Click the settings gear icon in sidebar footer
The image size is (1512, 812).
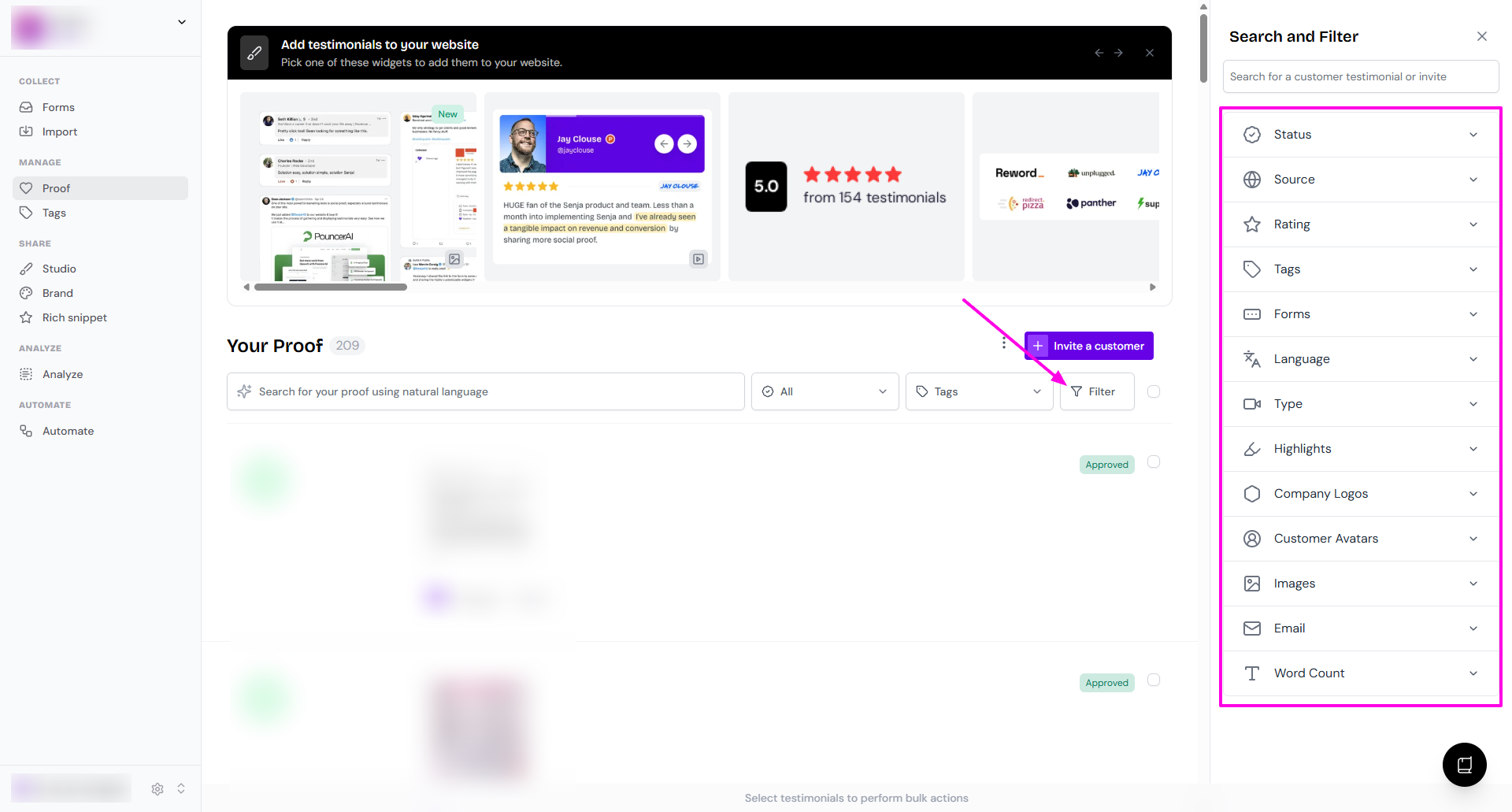[x=157, y=788]
